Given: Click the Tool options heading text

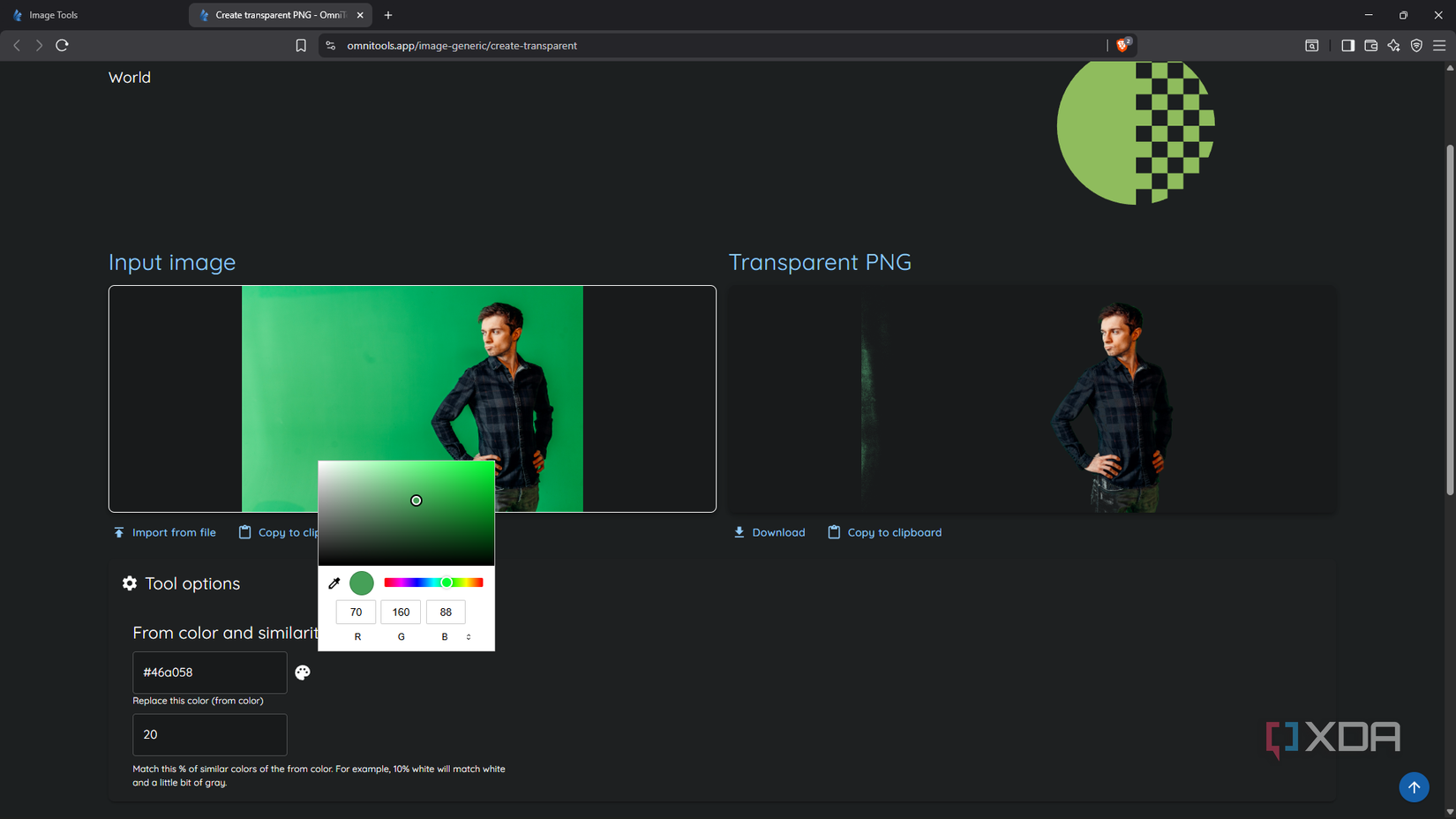Looking at the screenshot, I should 192,583.
